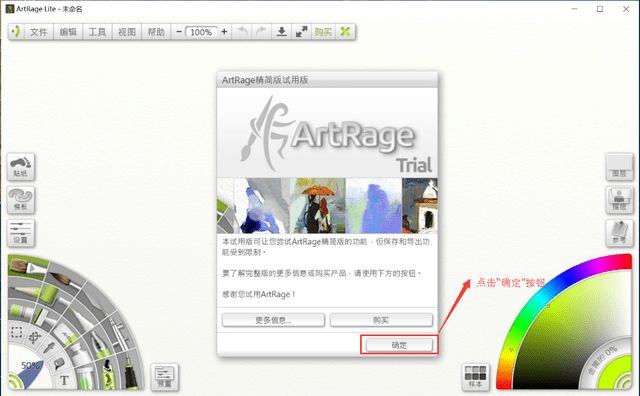Click the 50% tool size dial
This screenshot has width=640, height=396.
tap(30, 365)
